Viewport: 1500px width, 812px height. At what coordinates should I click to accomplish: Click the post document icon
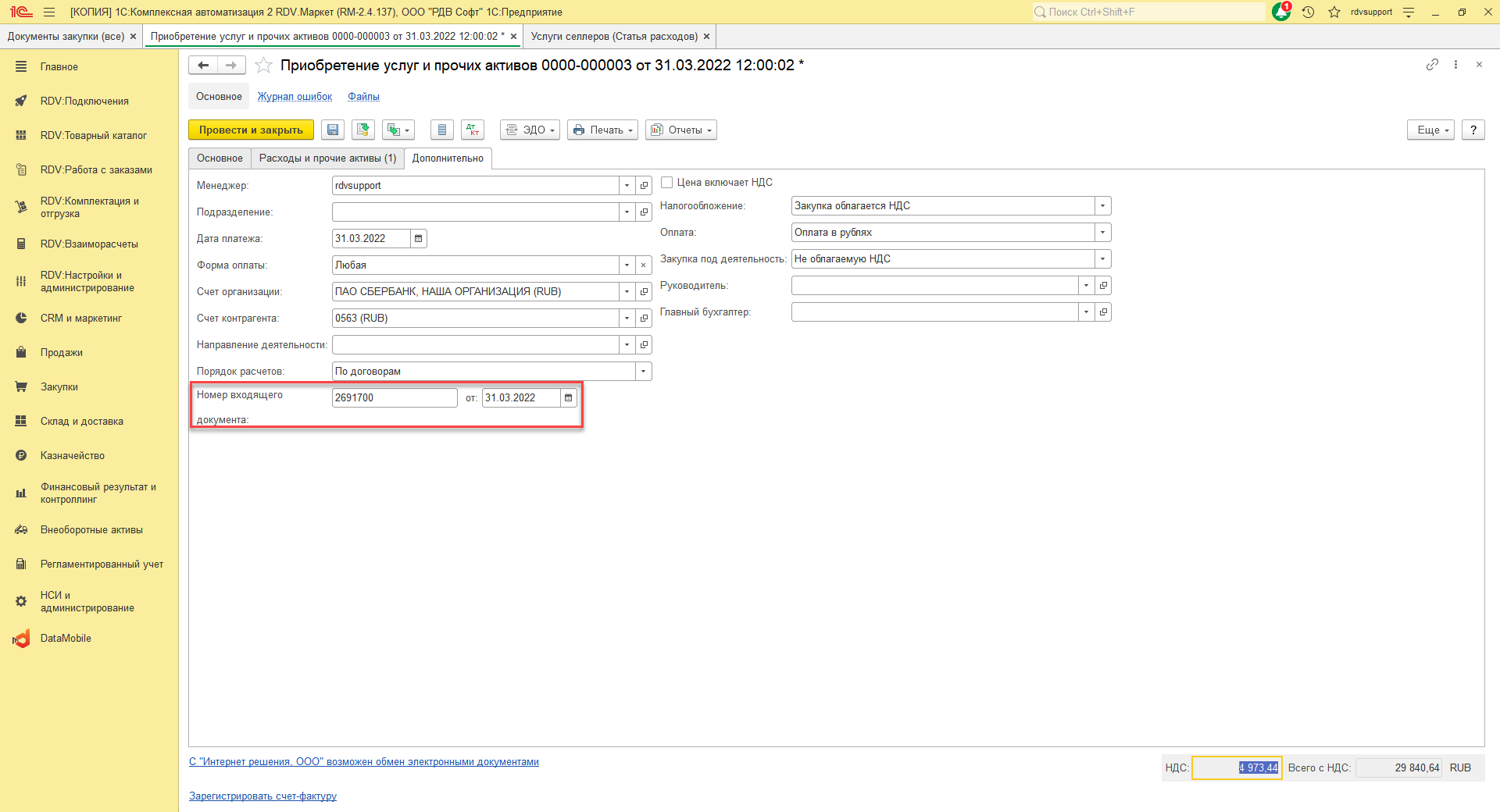[x=362, y=130]
